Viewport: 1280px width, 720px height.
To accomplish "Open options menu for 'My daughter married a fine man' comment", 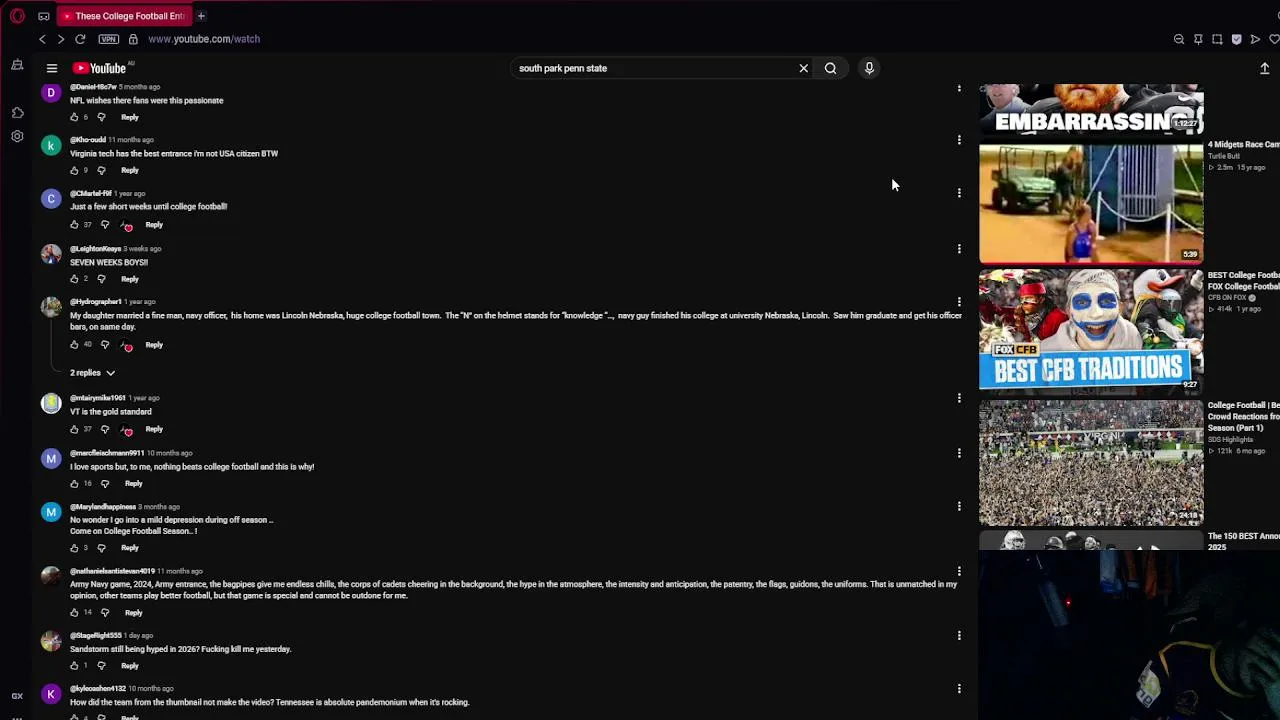I will click(x=959, y=302).
